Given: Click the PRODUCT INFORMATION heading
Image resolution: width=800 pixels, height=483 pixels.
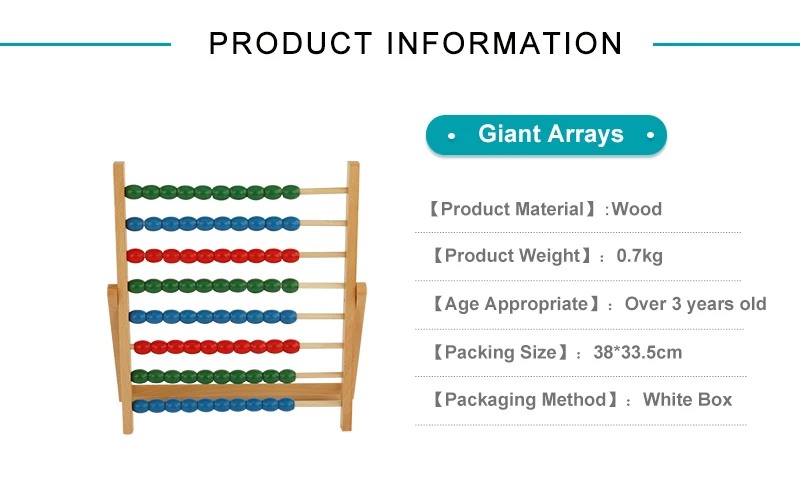Looking at the screenshot, I should point(415,44).
